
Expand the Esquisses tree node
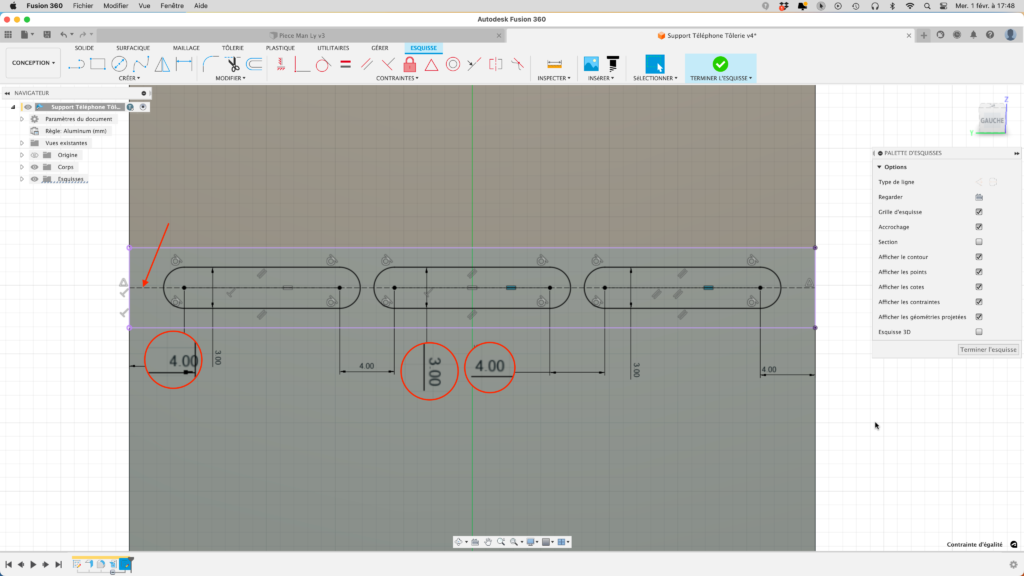(x=22, y=179)
